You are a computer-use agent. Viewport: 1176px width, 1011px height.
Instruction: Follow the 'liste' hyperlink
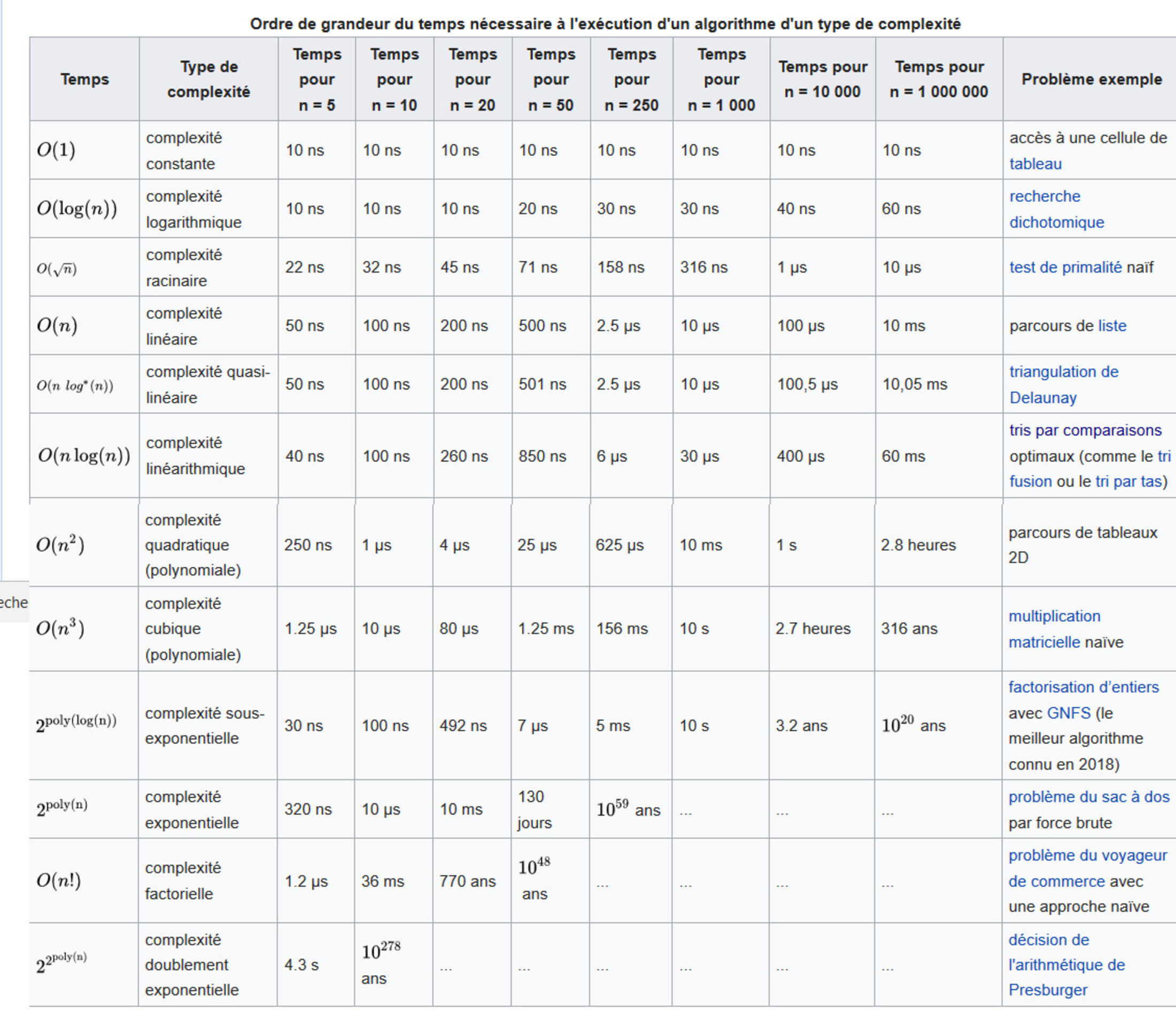coord(1111,326)
